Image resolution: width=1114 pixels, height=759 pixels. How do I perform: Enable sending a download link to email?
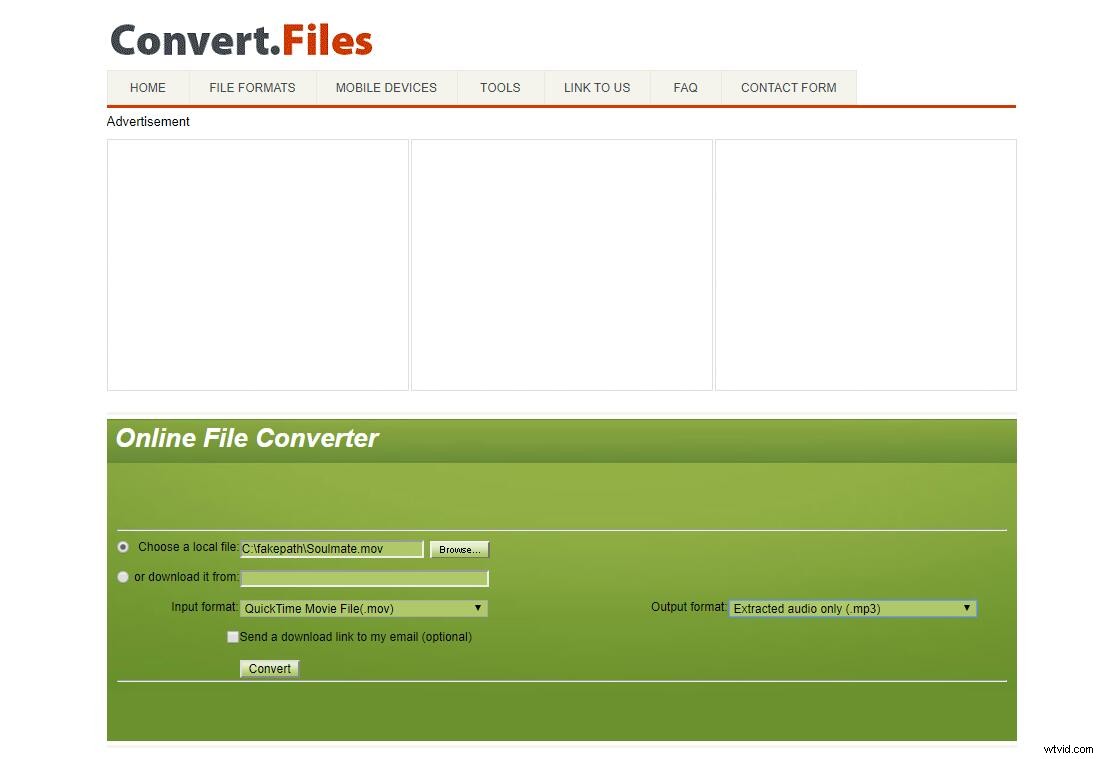pos(232,637)
